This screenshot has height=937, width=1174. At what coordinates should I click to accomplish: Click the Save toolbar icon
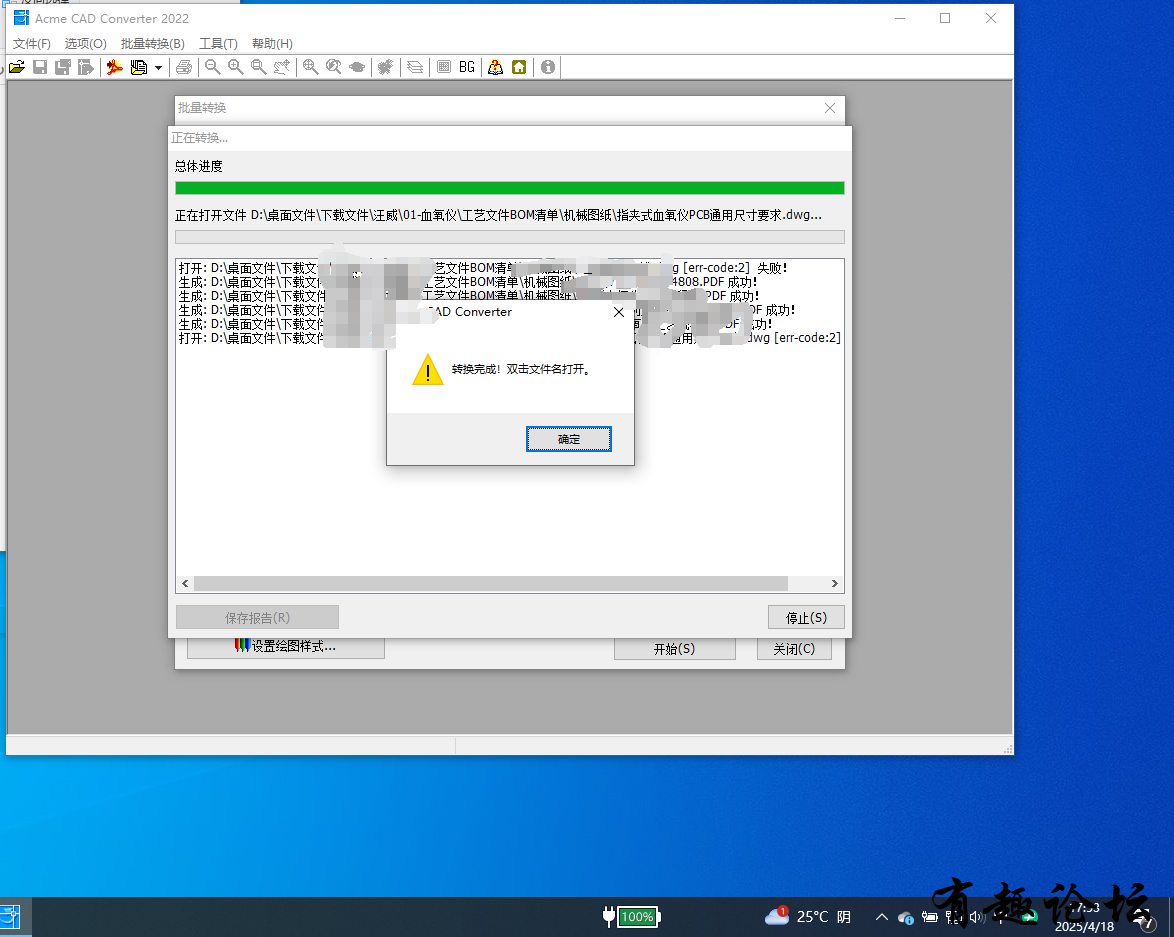pos(40,67)
